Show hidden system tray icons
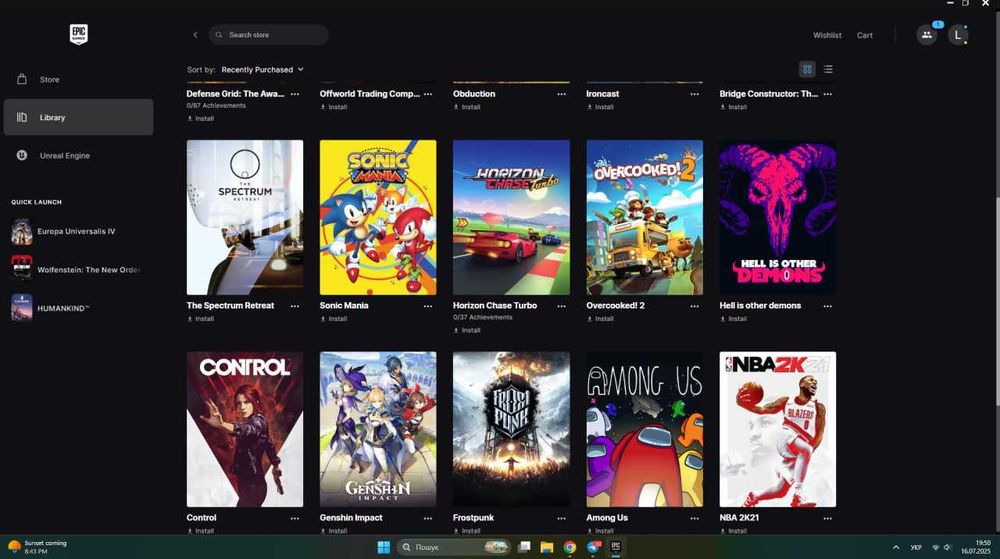Image resolution: width=1000 pixels, height=559 pixels. click(x=895, y=548)
